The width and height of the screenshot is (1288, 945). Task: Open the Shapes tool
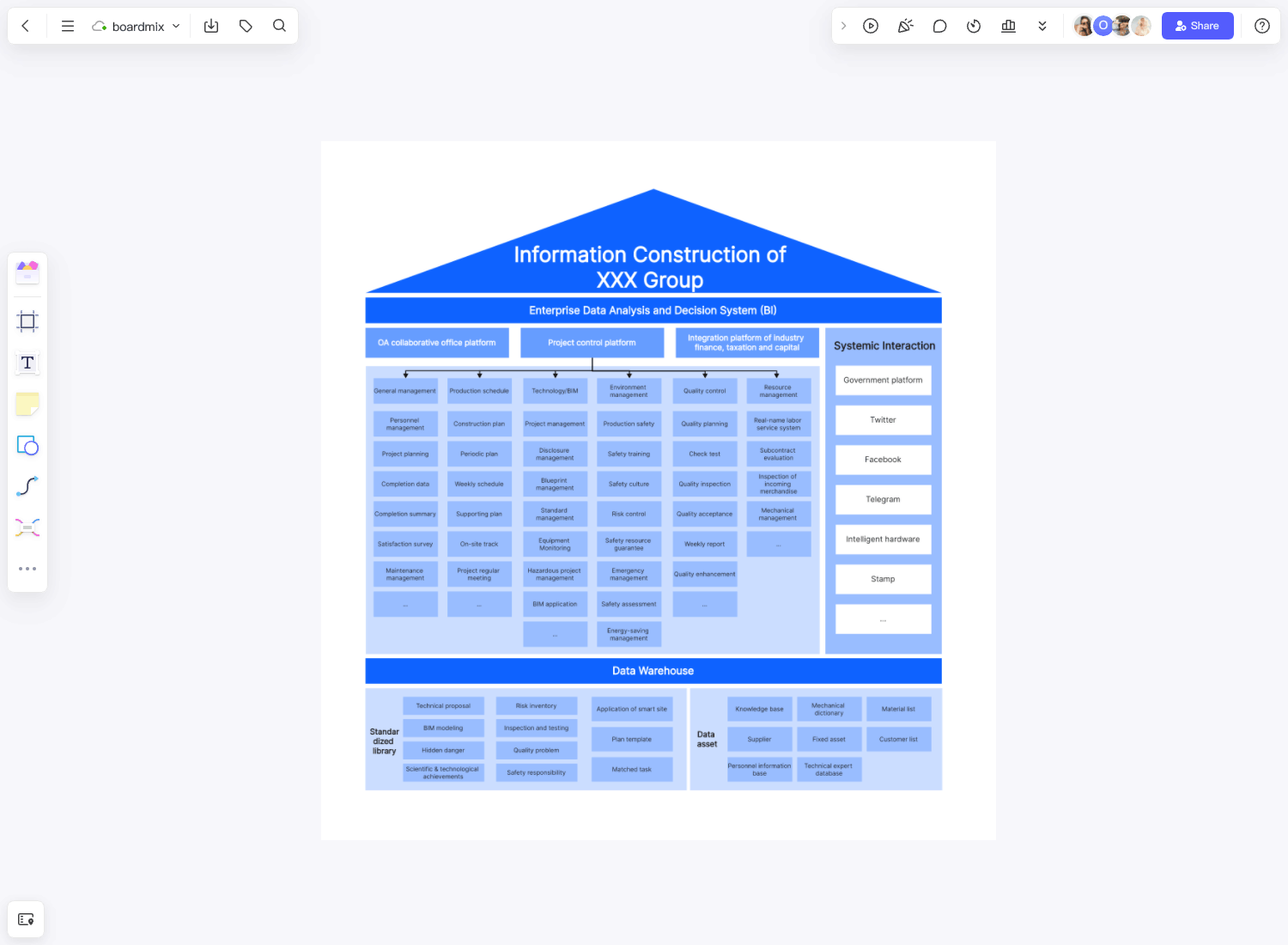pyautogui.click(x=27, y=446)
